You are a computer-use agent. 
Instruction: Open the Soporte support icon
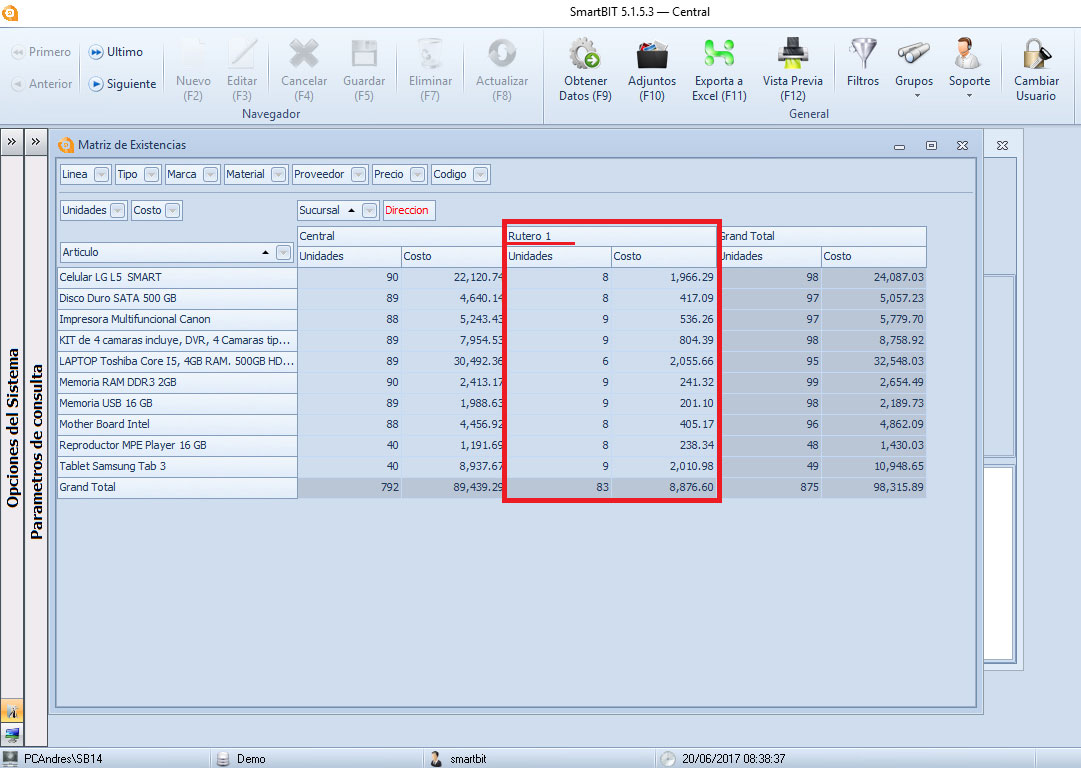point(969,54)
